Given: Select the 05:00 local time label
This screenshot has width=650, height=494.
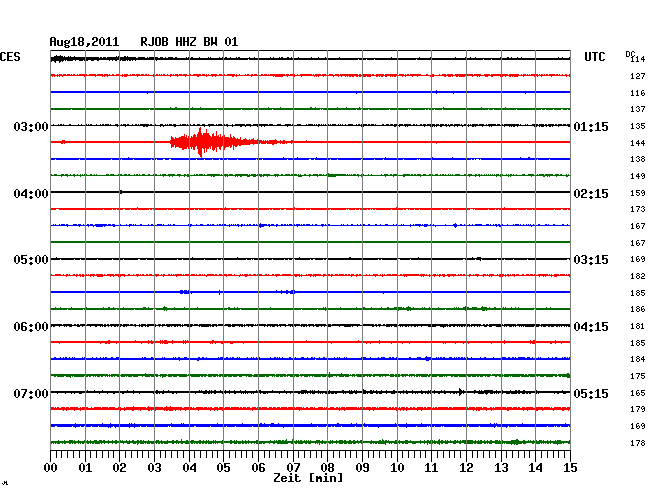Looking at the screenshot, I should pyautogui.click(x=31, y=260).
